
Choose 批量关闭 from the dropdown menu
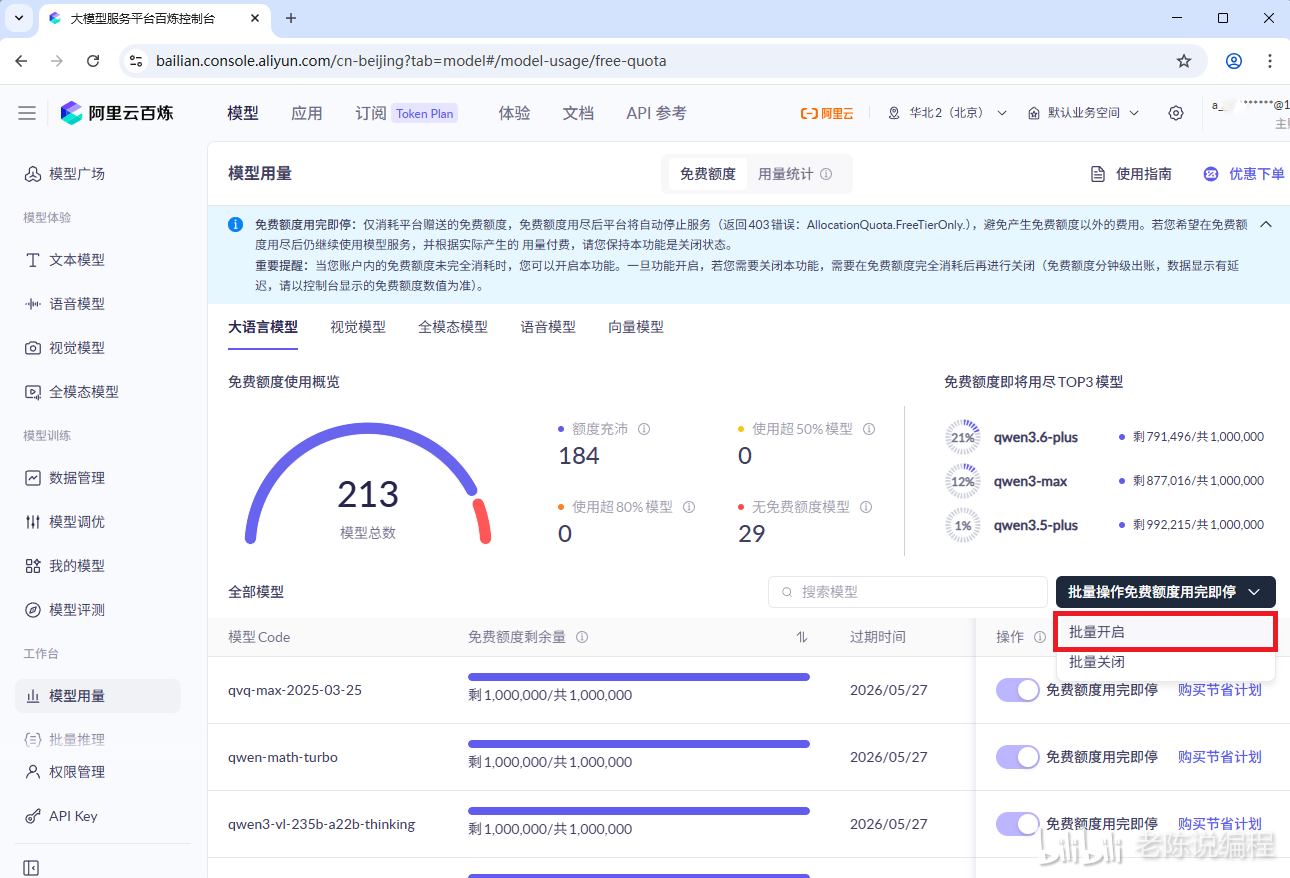click(1166, 662)
